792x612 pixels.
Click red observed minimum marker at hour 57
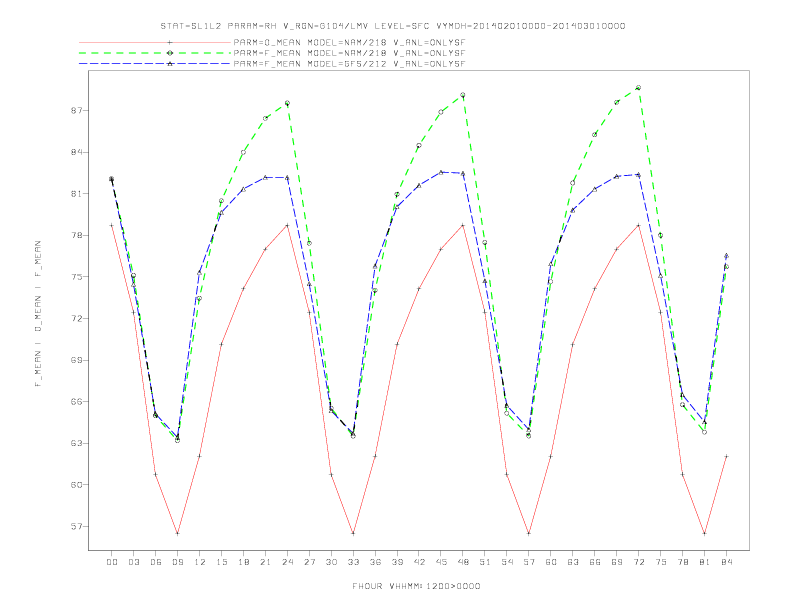[x=529, y=533]
